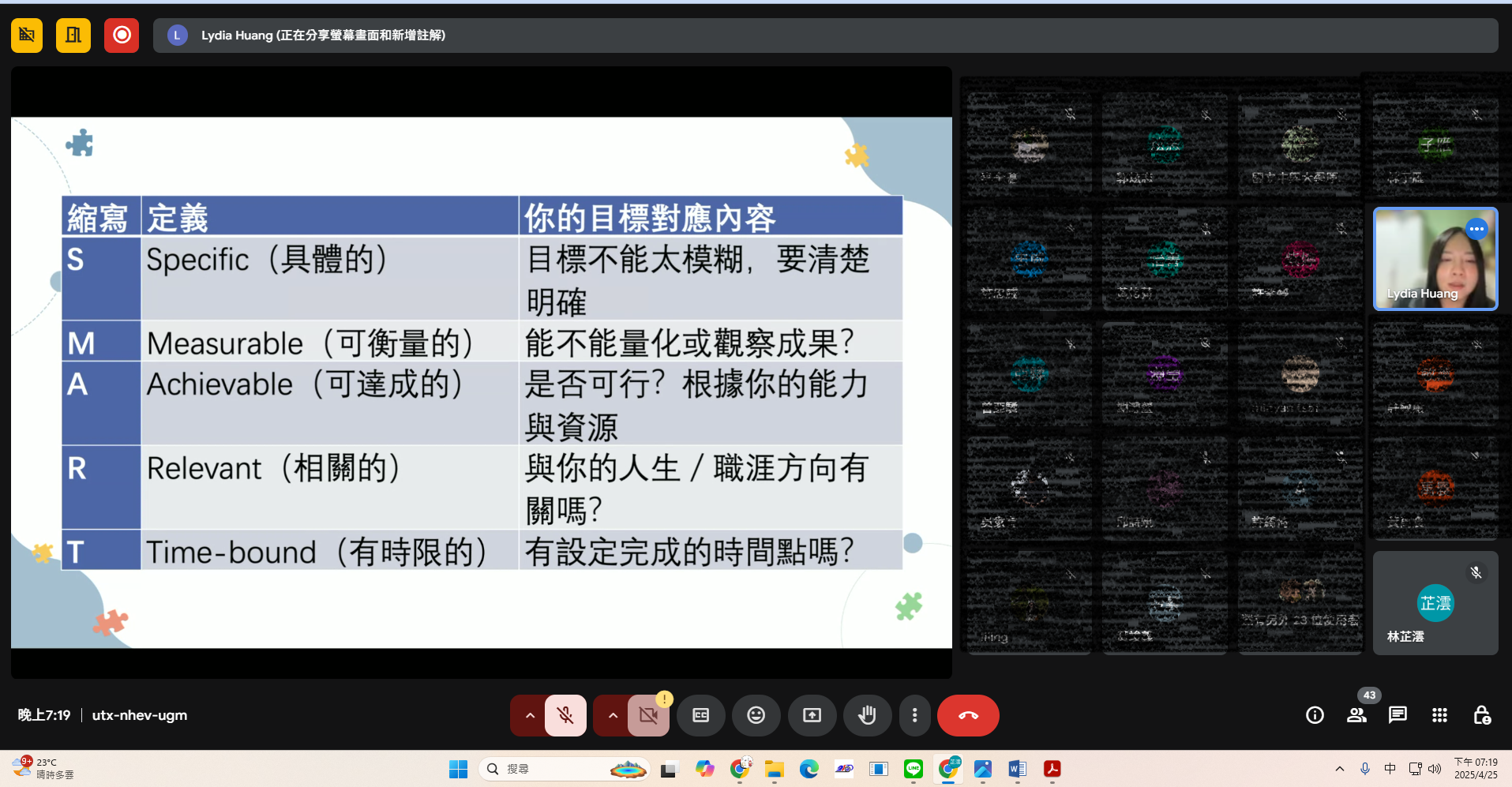Open the three-dot more options menu
This screenshot has height=787, width=1512.
[x=914, y=715]
